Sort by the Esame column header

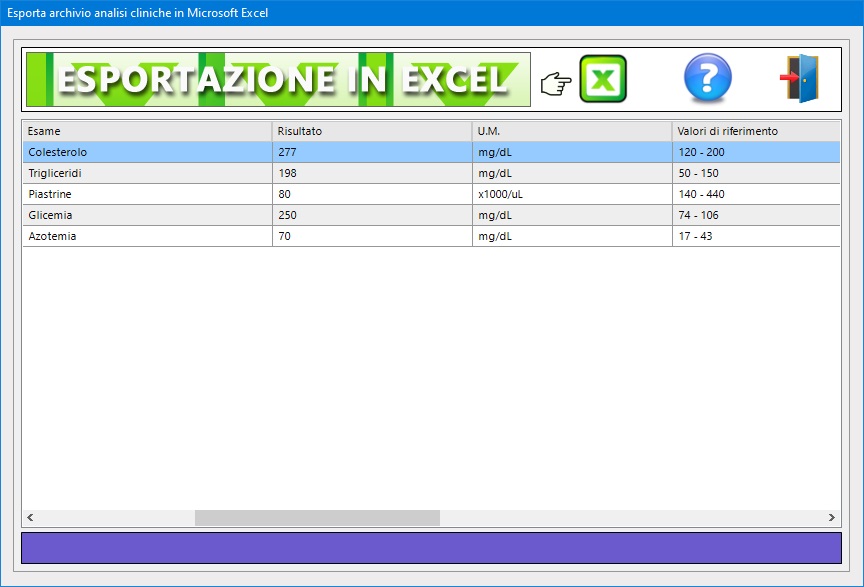[147, 131]
